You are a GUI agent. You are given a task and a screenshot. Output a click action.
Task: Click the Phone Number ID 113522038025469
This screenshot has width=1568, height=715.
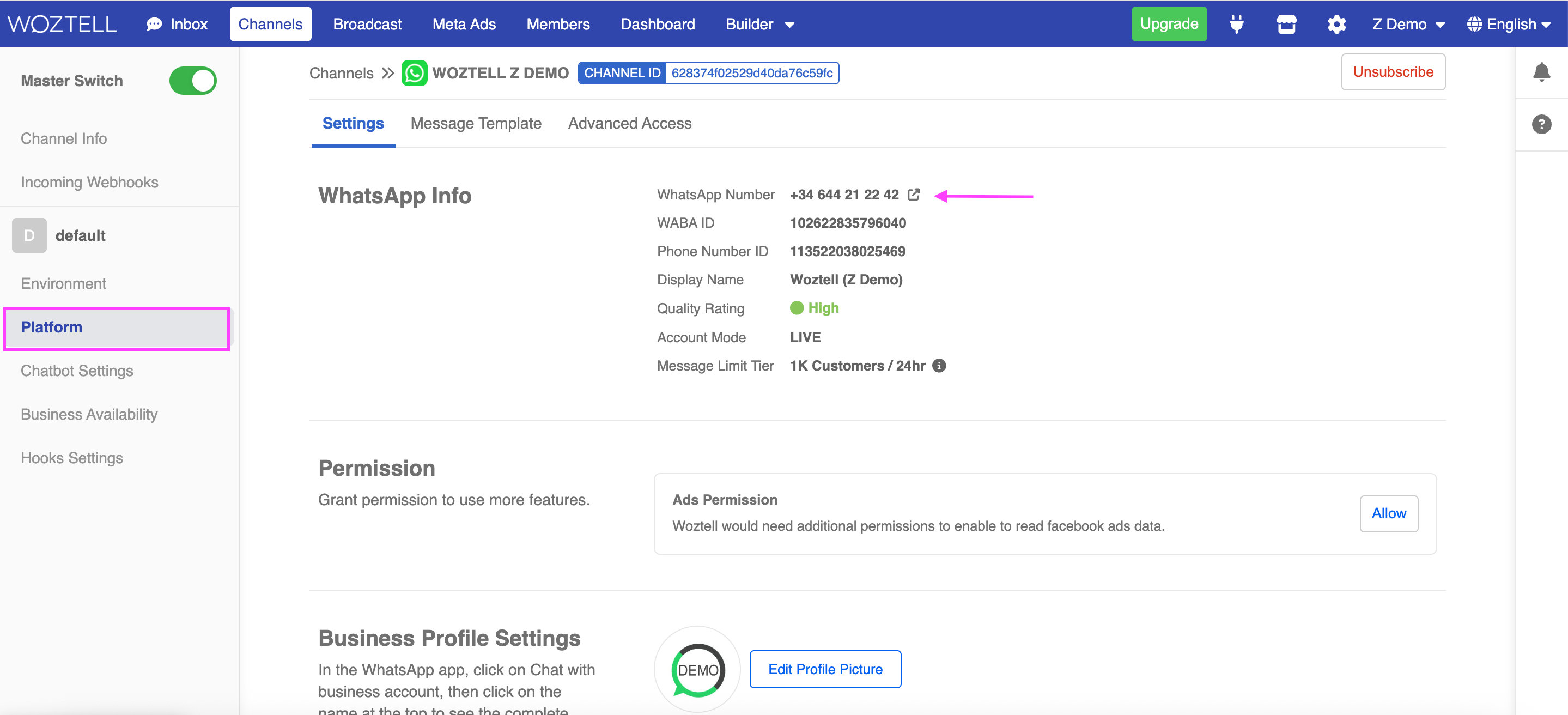pyautogui.click(x=847, y=251)
